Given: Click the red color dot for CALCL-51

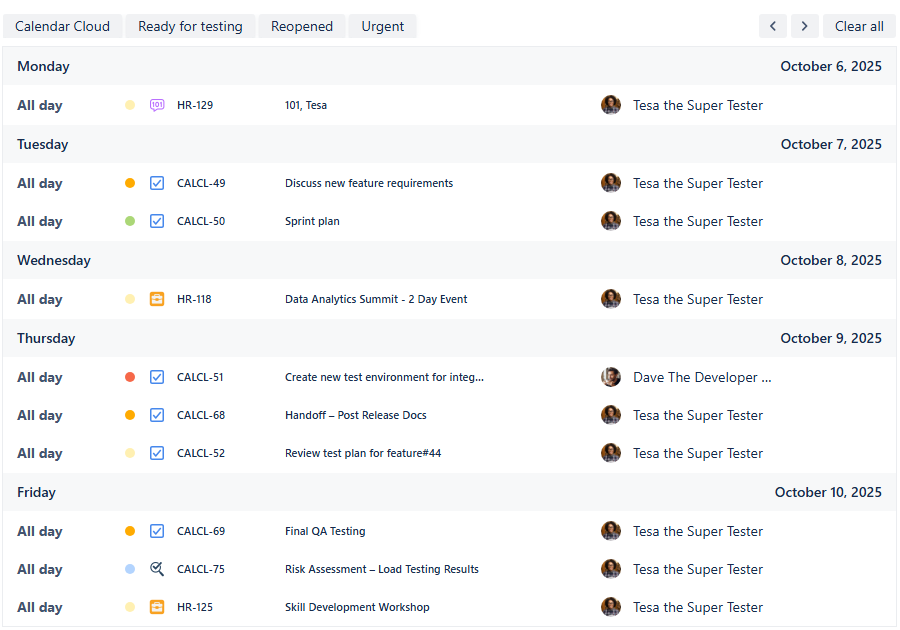Looking at the screenshot, I should pyautogui.click(x=130, y=377).
